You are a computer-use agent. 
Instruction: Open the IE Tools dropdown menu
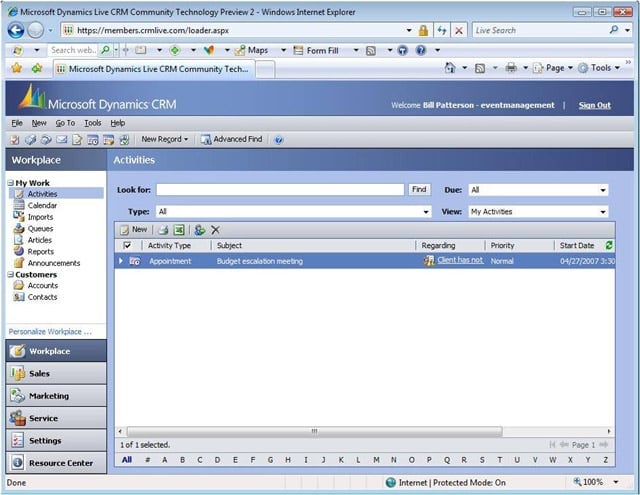tap(600, 68)
